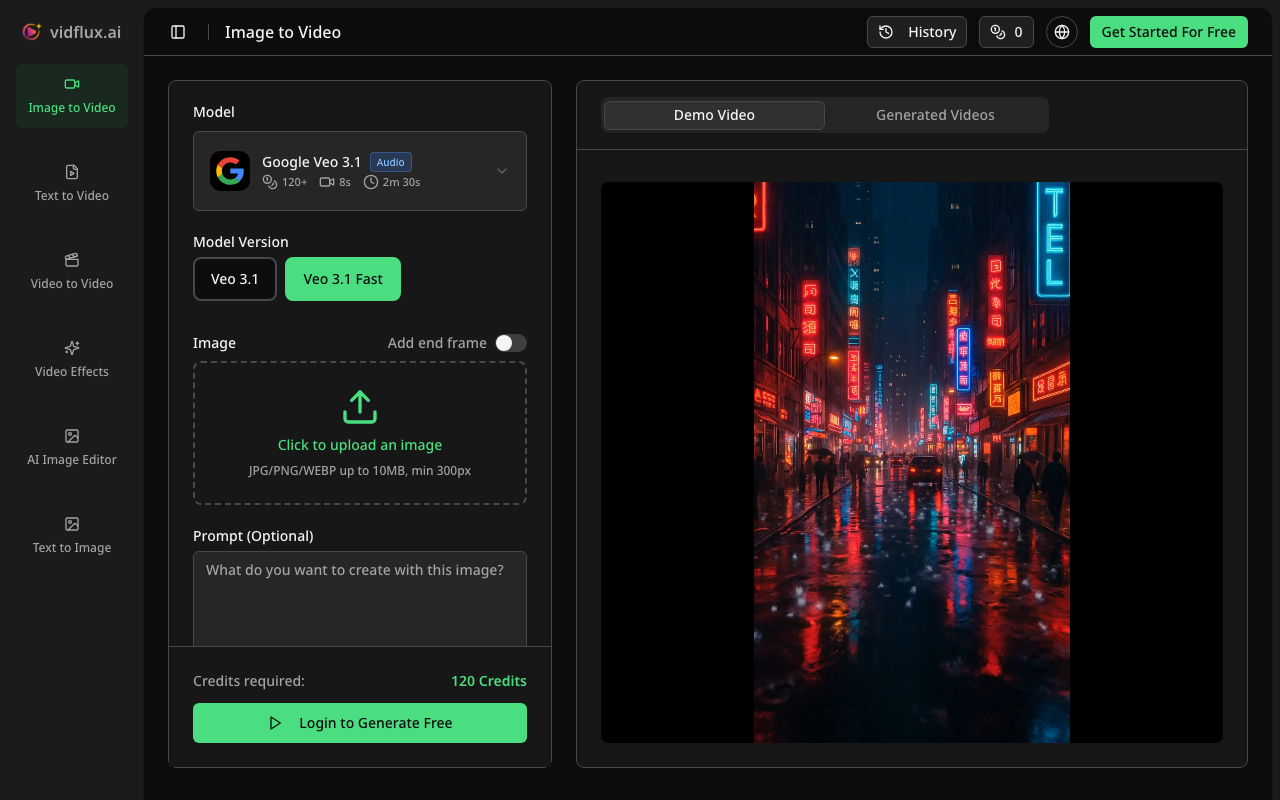Click inside the Prompt text field
Image resolution: width=1280 pixels, height=800 pixels.
pyautogui.click(x=360, y=598)
